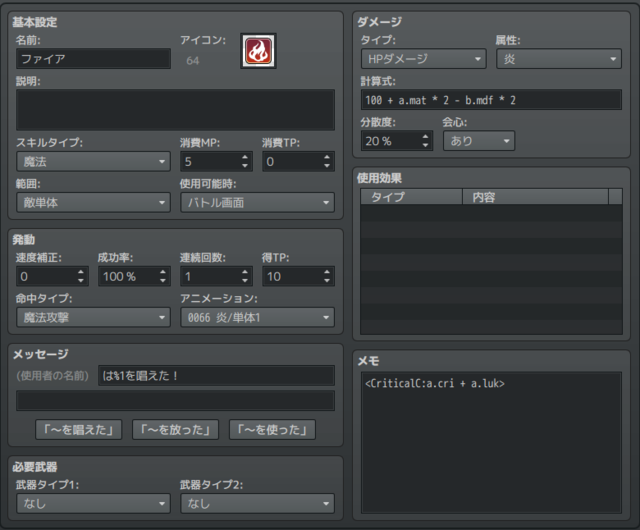Decrease the 速度補正 value

pos(81,281)
